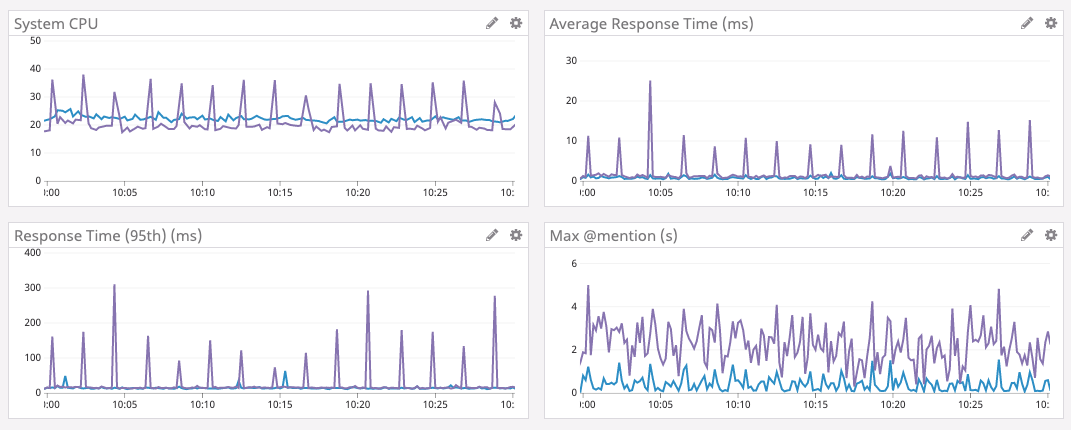Screen dimensions: 1071x430
Task: Edit the System CPU graph with pencil icon
Action: 491,23
